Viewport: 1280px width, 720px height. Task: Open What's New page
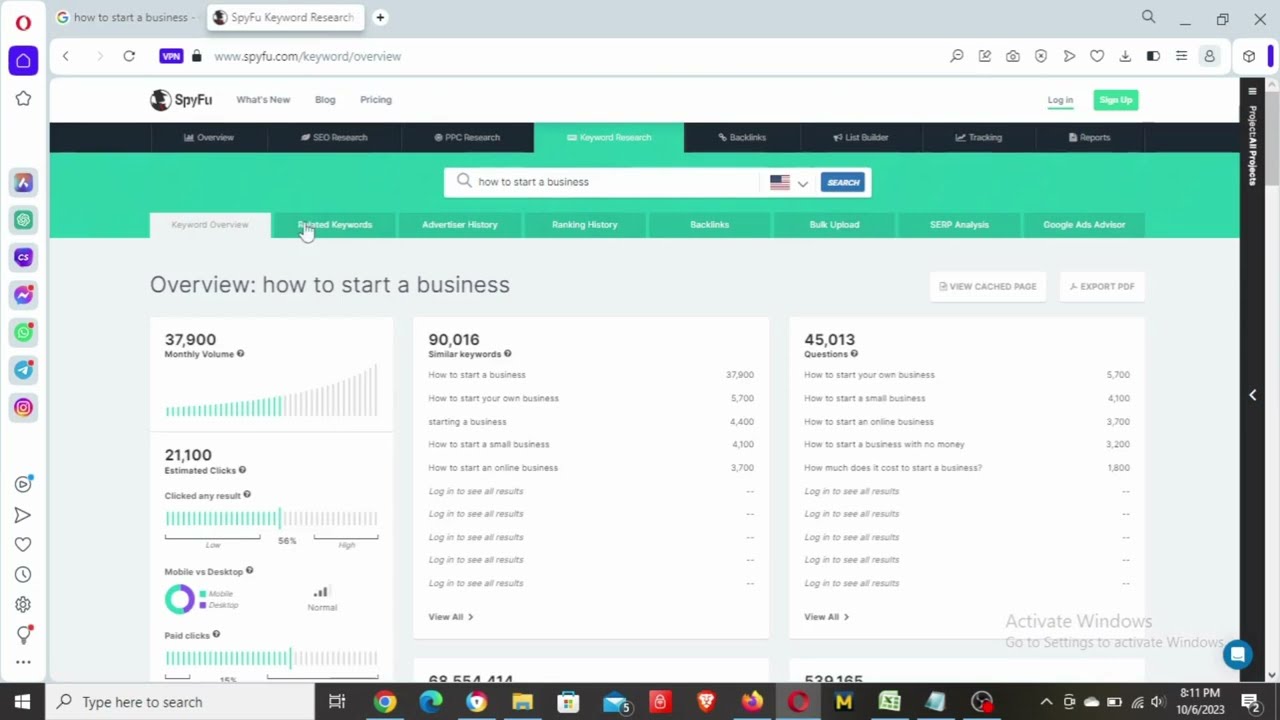263,100
